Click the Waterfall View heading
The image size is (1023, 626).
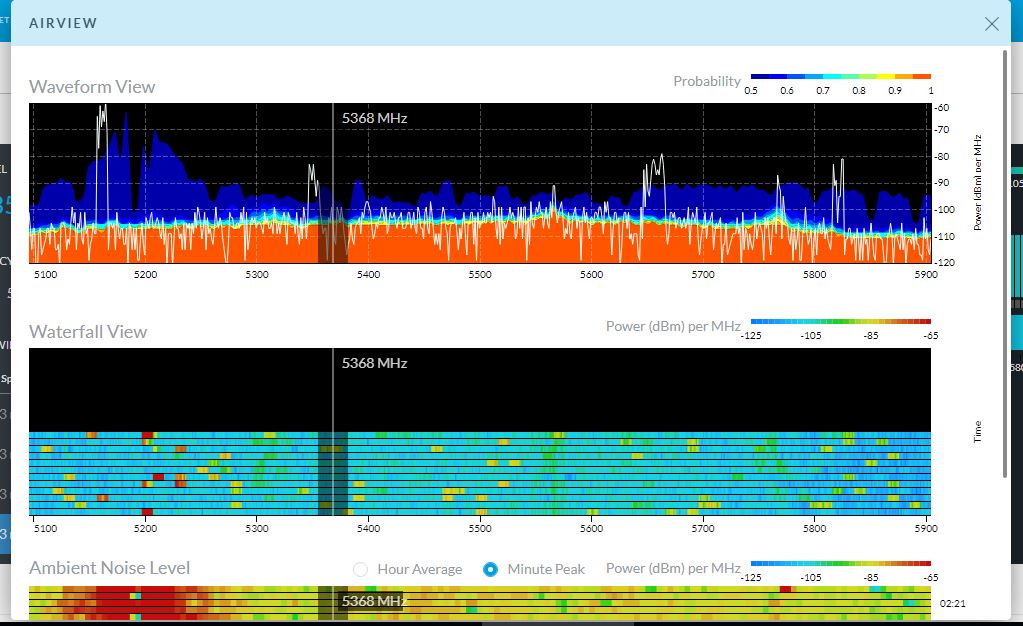[x=88, y=332]
